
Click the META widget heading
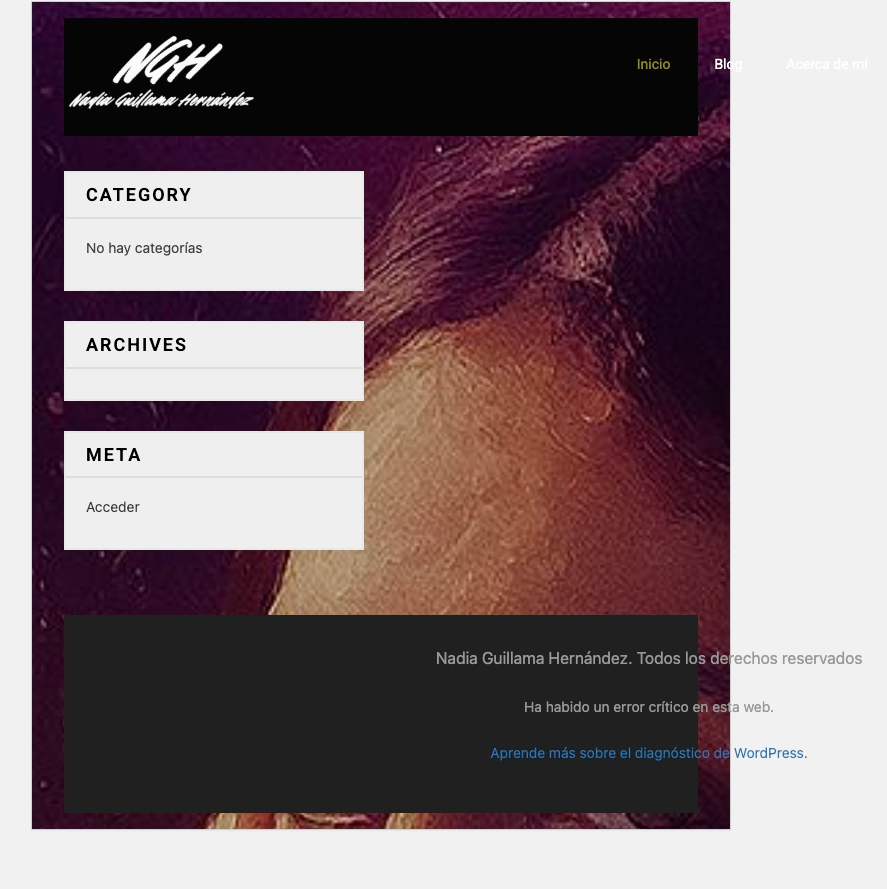tap(113, 455)
